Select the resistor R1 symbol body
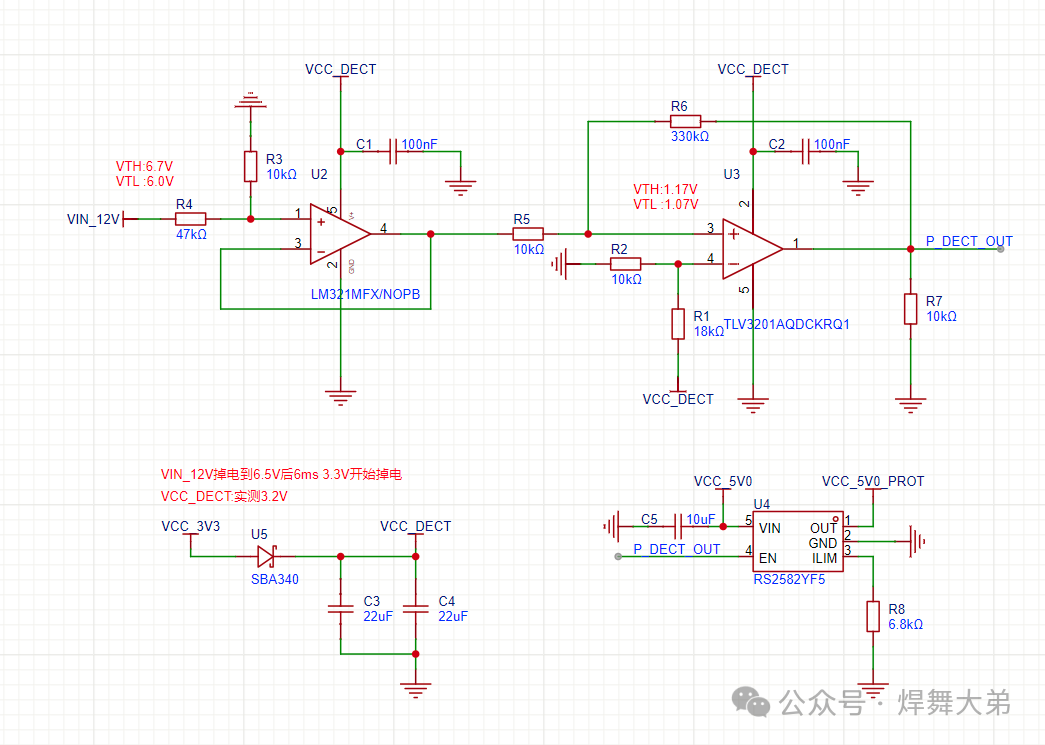1045x745 pixels. pos(678,324)
